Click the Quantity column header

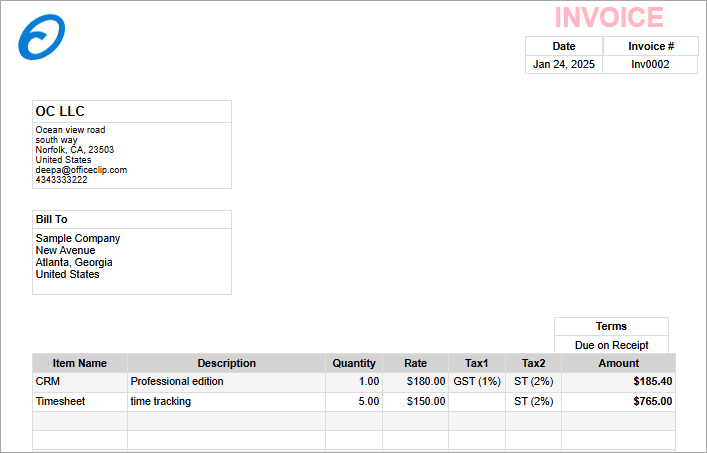pos(354,363)
